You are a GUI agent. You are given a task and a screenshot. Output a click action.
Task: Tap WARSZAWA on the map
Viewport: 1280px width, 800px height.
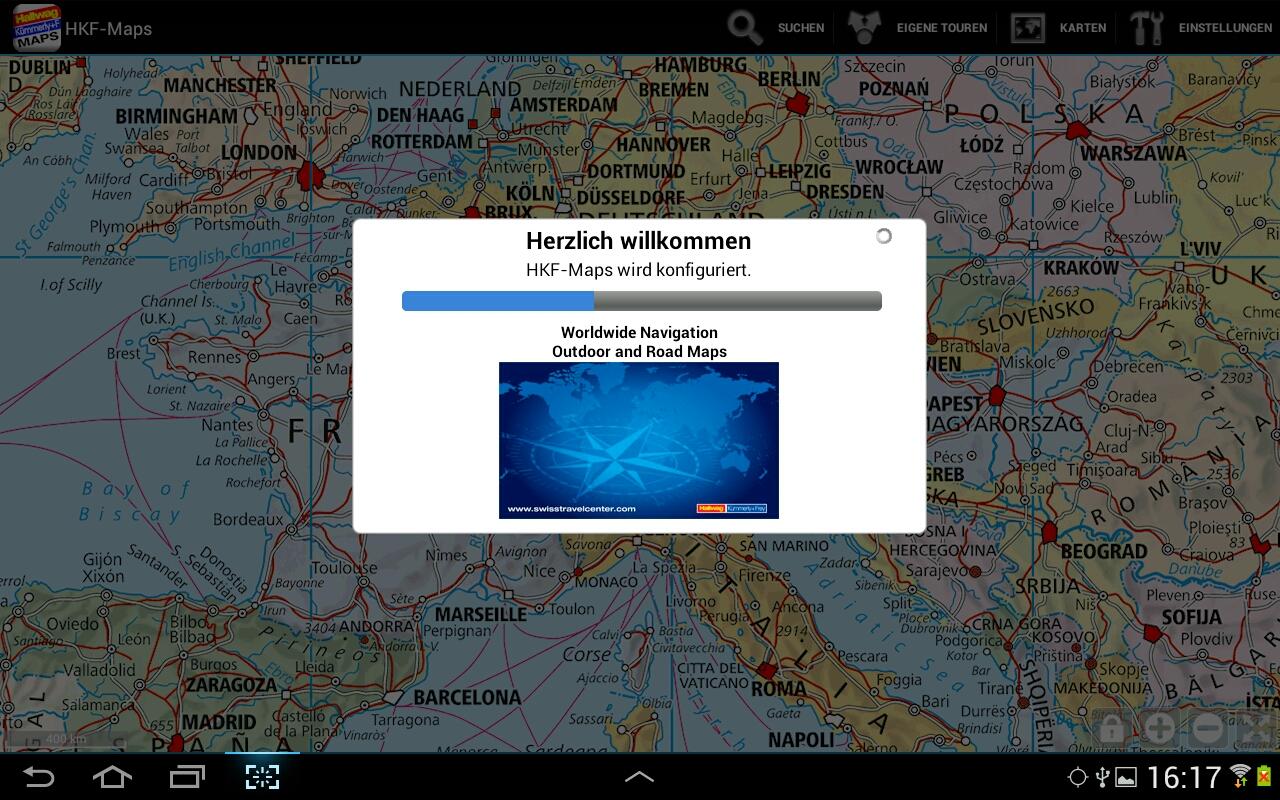1133,154
